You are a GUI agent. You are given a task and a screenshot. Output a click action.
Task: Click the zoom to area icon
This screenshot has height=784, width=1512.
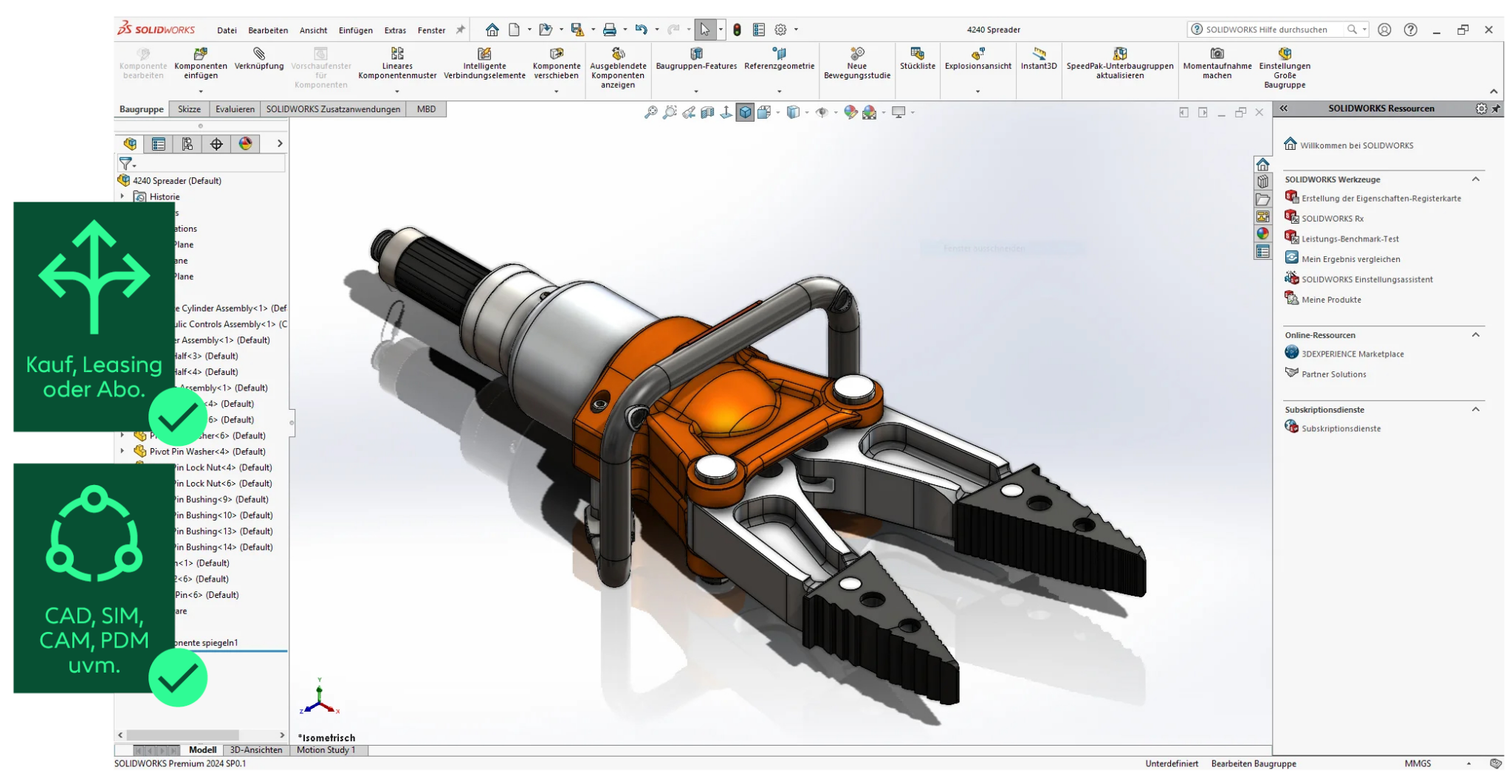(x=670, y=112)
